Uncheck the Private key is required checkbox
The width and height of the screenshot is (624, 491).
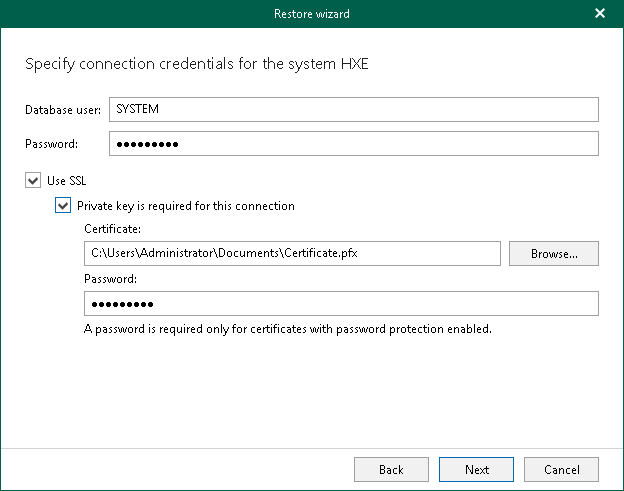point(63,206)
